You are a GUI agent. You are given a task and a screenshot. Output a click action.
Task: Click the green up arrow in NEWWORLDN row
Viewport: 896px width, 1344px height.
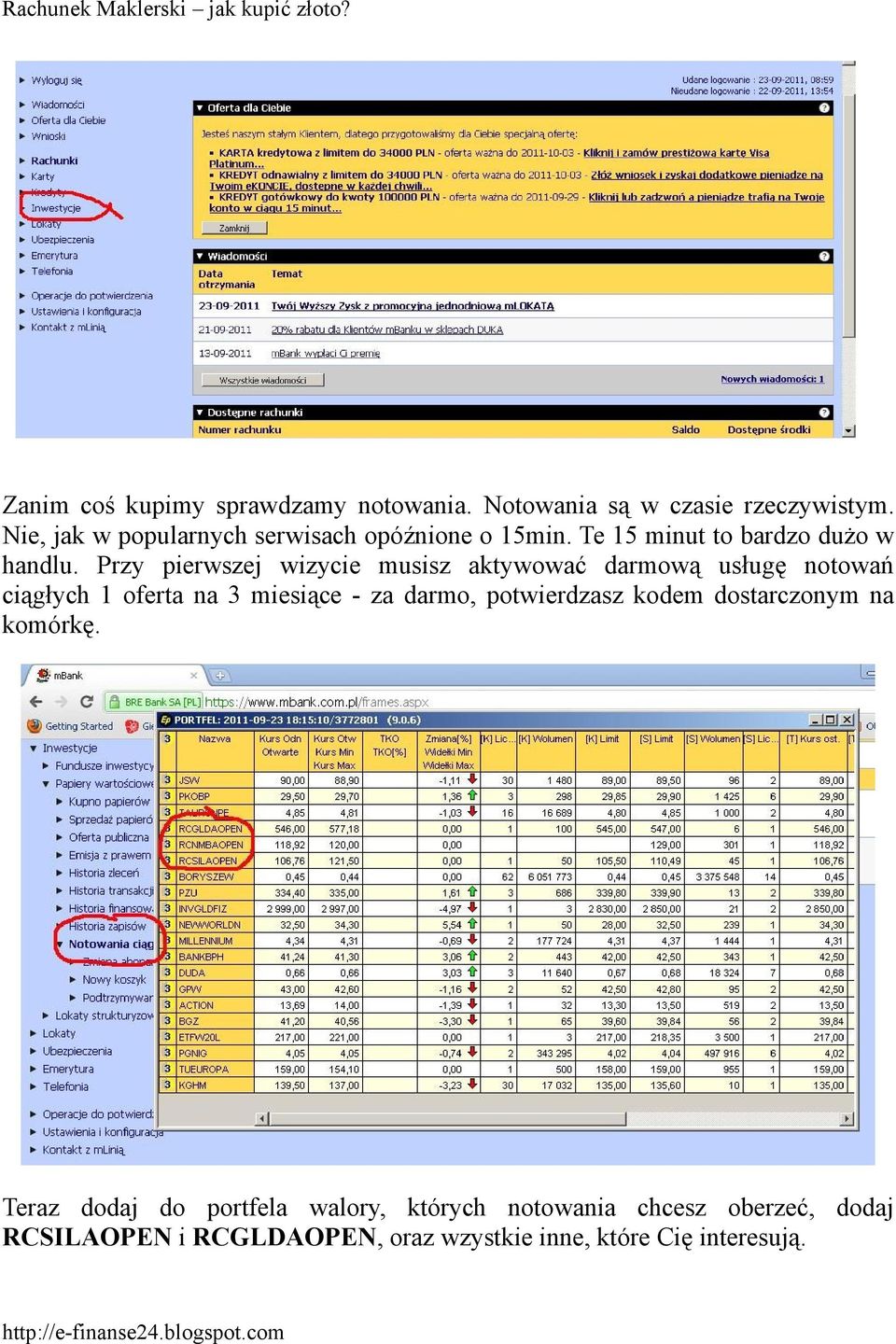[472, 924]
